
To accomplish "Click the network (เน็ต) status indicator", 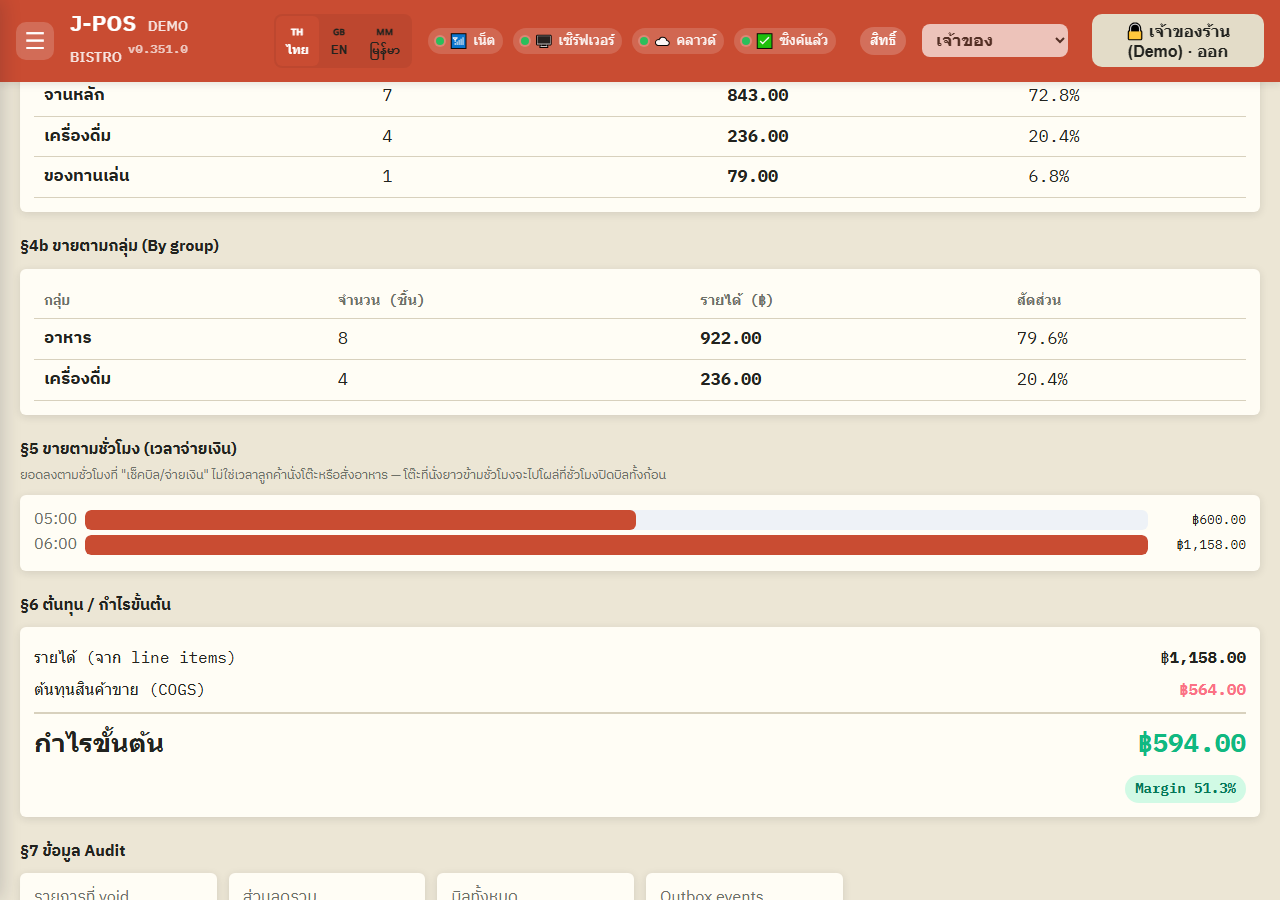I will coord(465,41).
